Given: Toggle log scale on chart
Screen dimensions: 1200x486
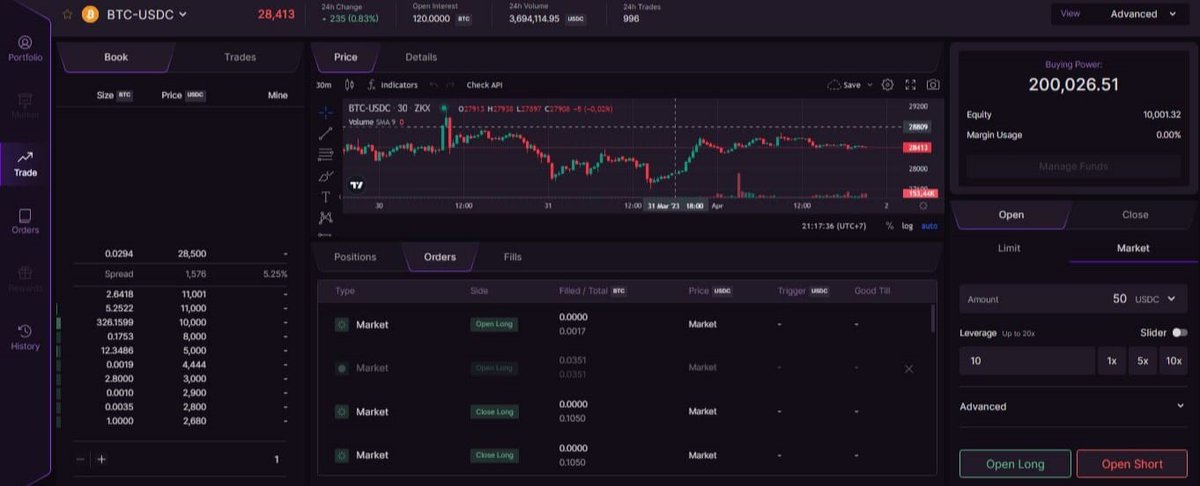Looking at the screenshot, I should tap(907, 226).
